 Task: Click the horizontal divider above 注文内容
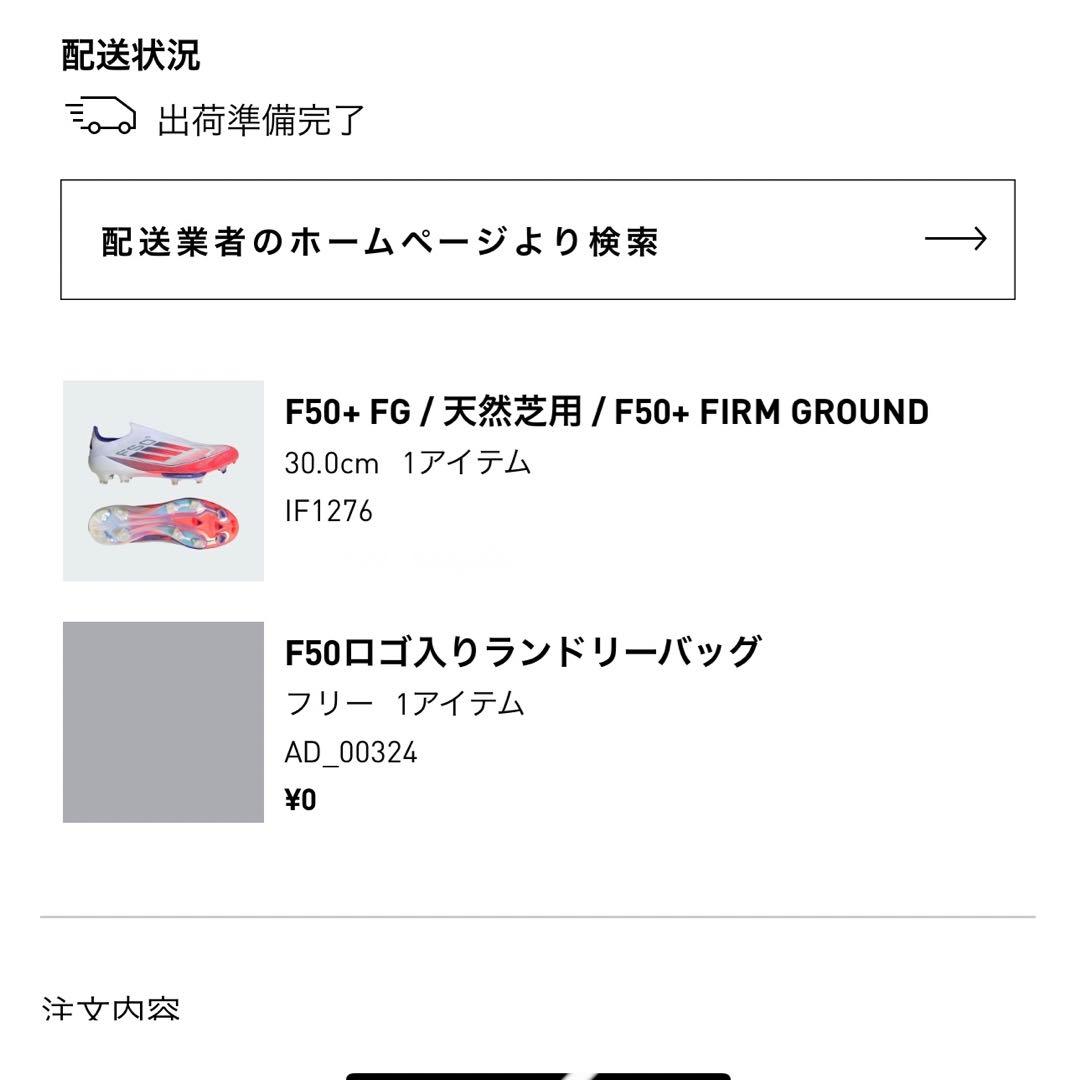coord(538,913)
